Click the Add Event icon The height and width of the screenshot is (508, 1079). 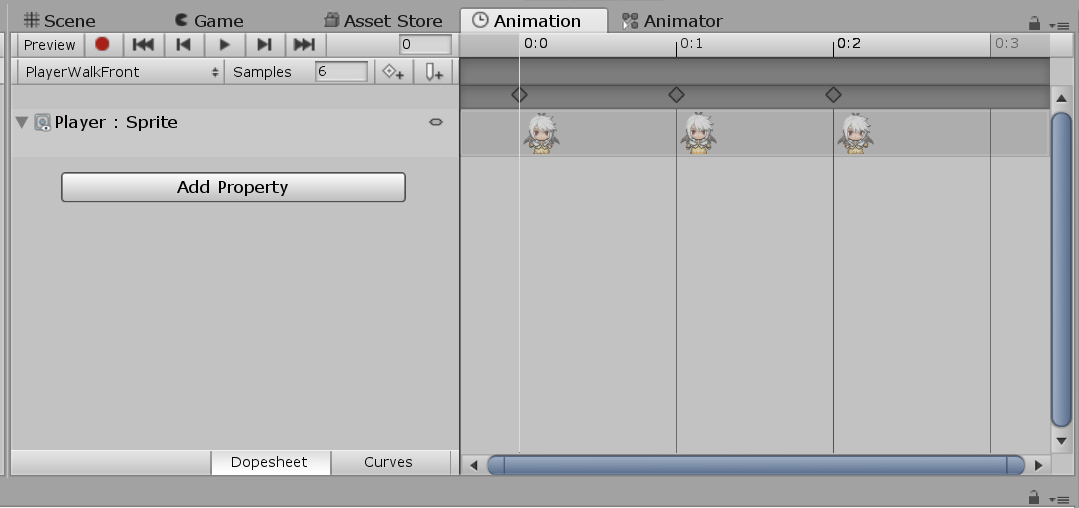point(433,72)
